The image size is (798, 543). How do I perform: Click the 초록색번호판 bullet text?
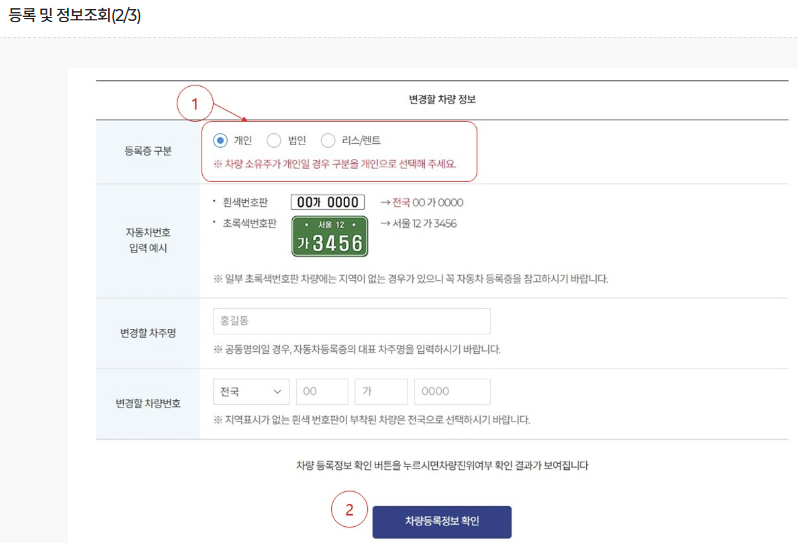click(249, 223)
